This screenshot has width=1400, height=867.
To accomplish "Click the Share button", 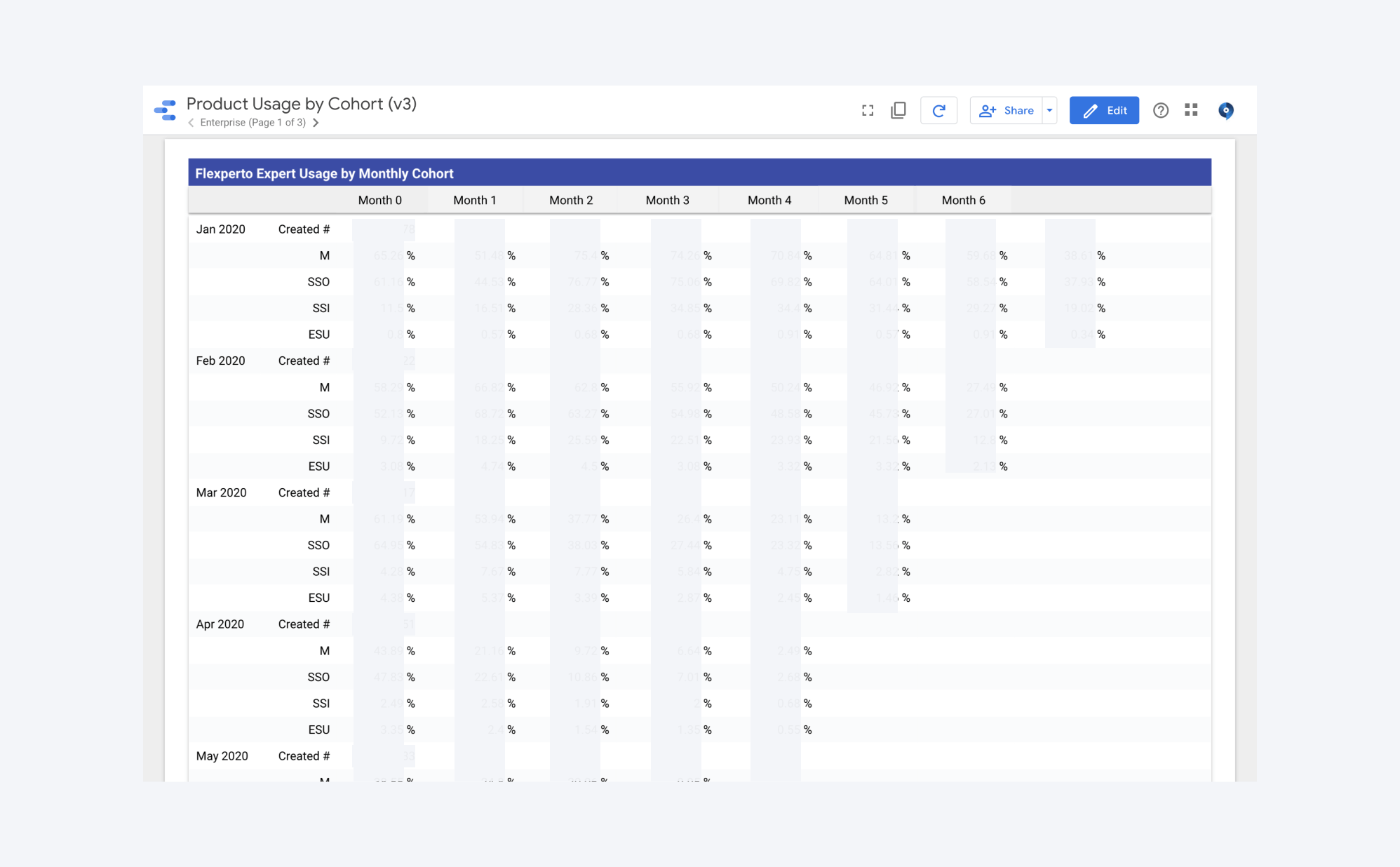I will pos(1007,110).
